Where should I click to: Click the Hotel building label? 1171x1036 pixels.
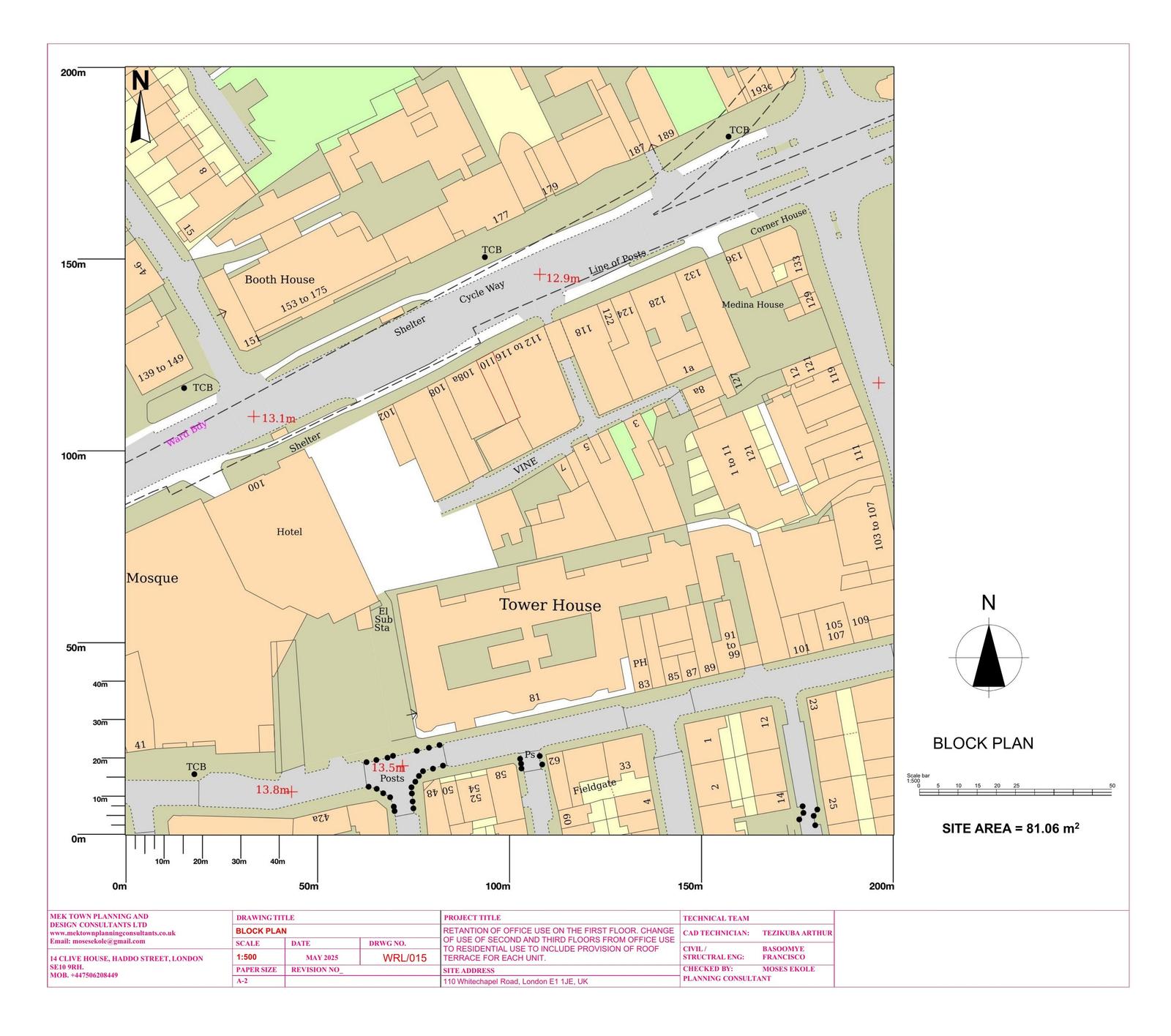point(289,532)
